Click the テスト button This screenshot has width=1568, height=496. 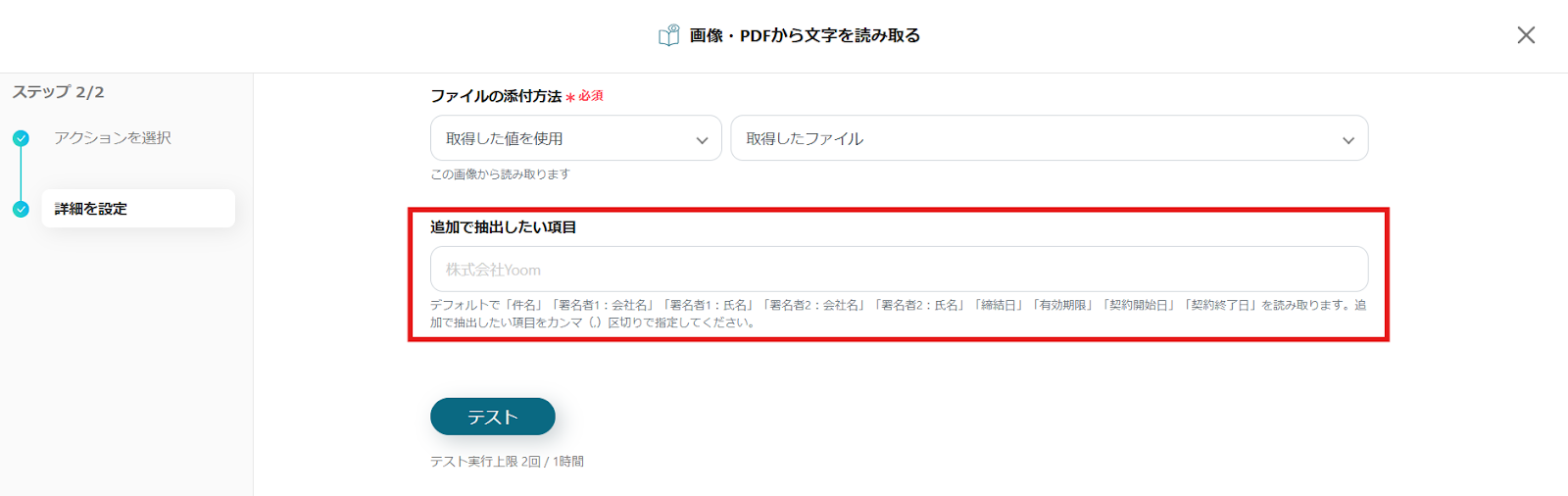[493, 417]
